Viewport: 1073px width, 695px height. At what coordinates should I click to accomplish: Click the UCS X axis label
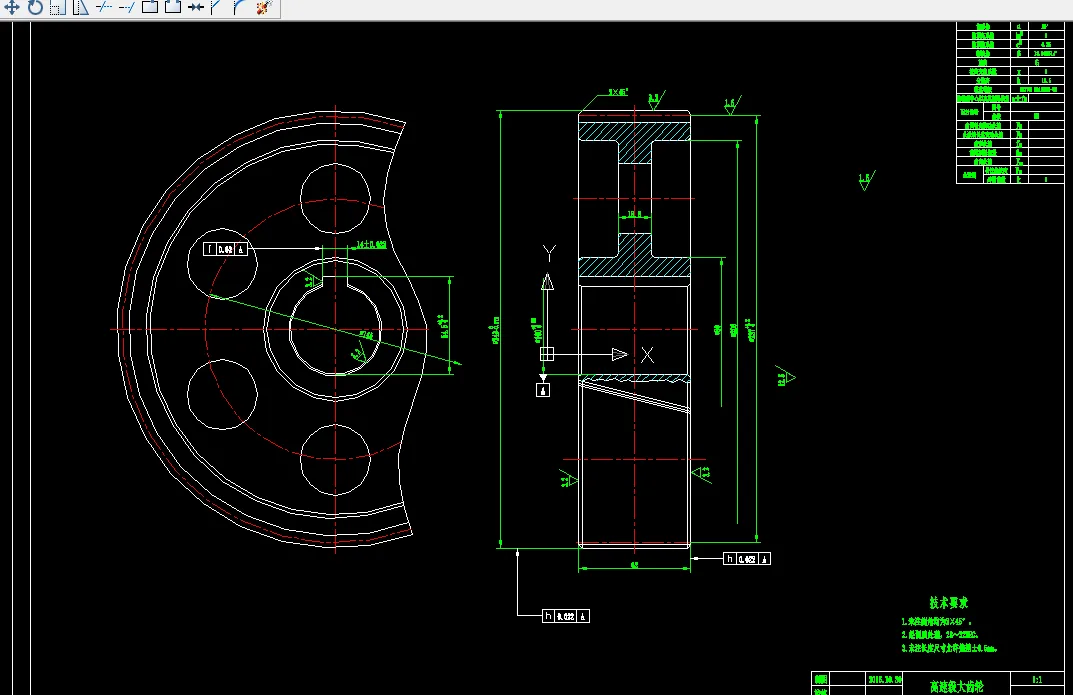tap(647, 354)
